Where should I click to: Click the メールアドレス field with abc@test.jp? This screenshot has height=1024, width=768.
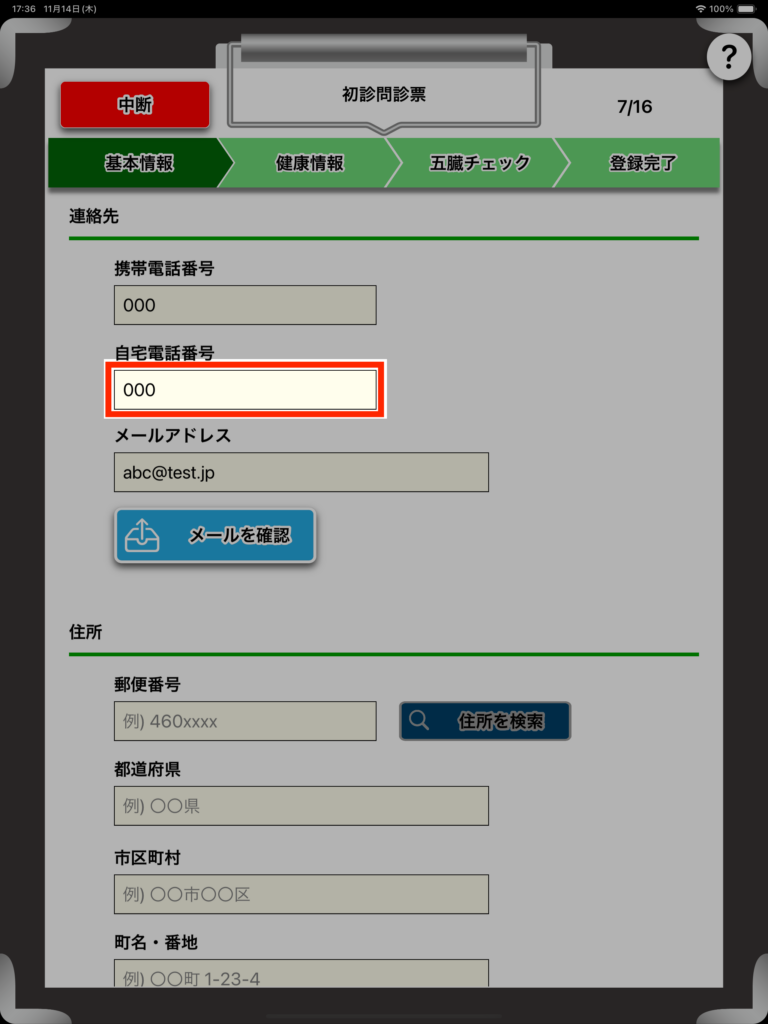pos(301,472)
